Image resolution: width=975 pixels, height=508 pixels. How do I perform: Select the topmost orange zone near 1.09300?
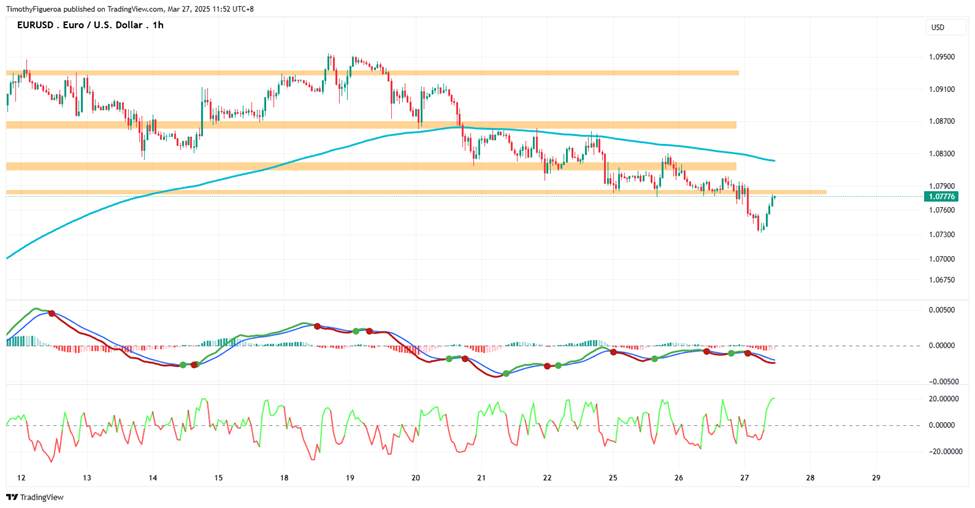pos(372,73)
